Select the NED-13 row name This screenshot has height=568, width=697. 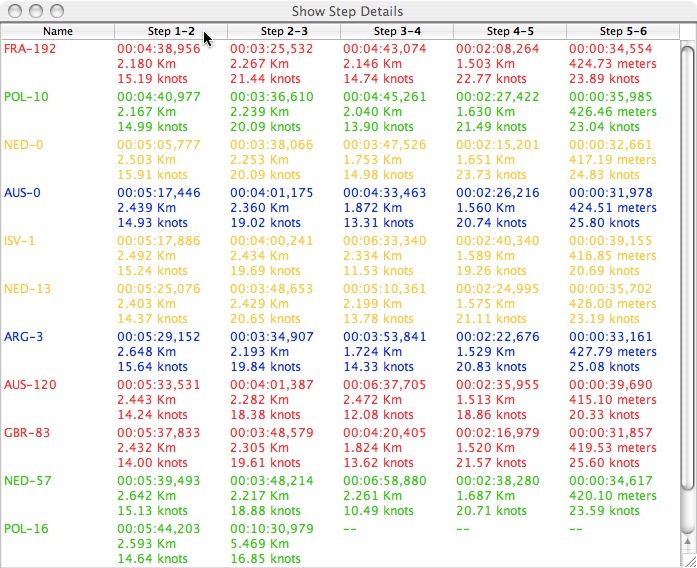[x=28, y=288]
